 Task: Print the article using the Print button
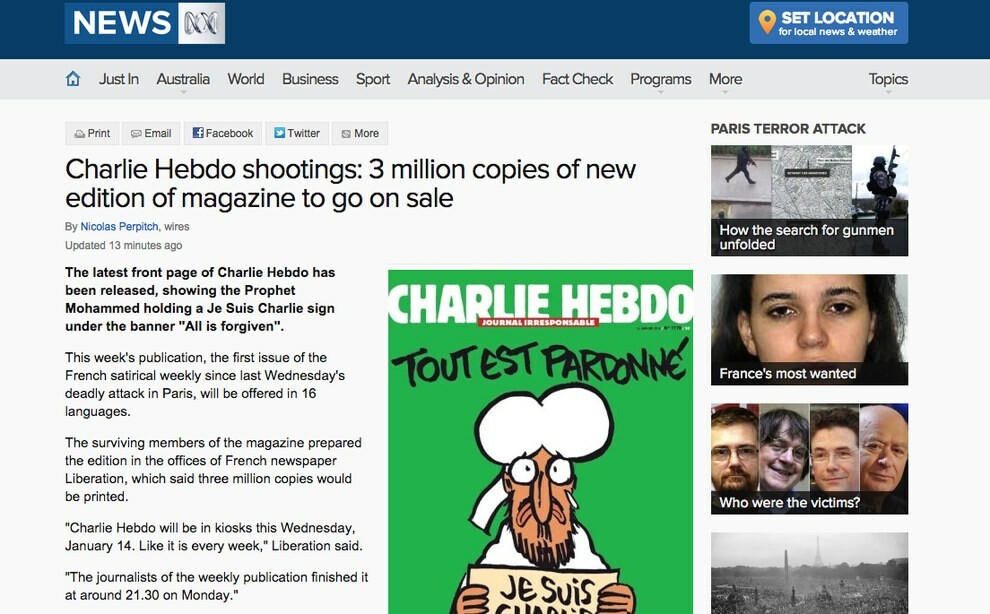pyautogui.click(x=92, y=133)
